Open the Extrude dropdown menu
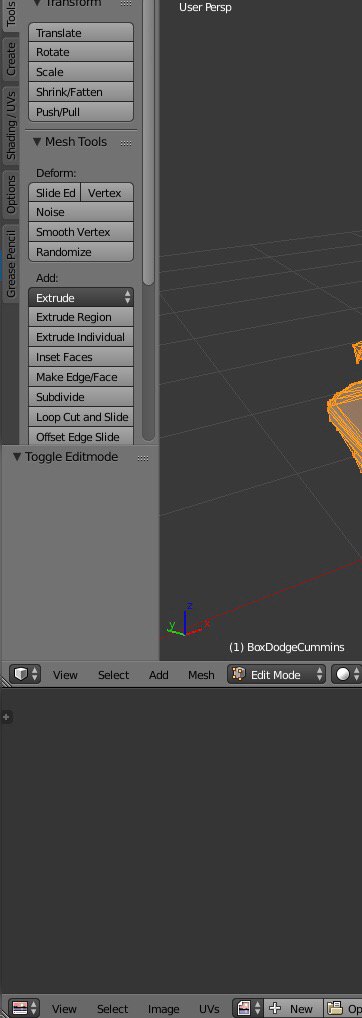 (x=81, y=298)
